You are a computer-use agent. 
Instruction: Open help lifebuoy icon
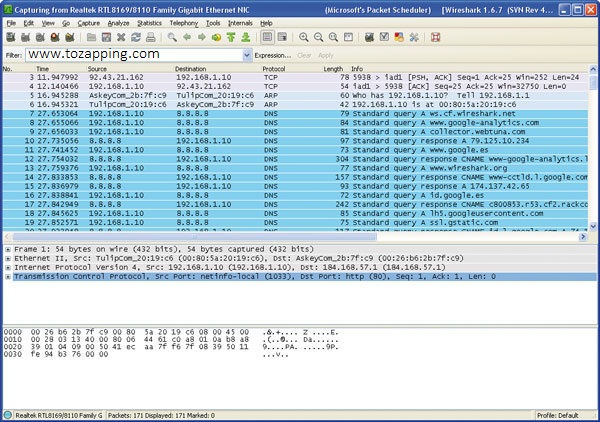point(435,37)
